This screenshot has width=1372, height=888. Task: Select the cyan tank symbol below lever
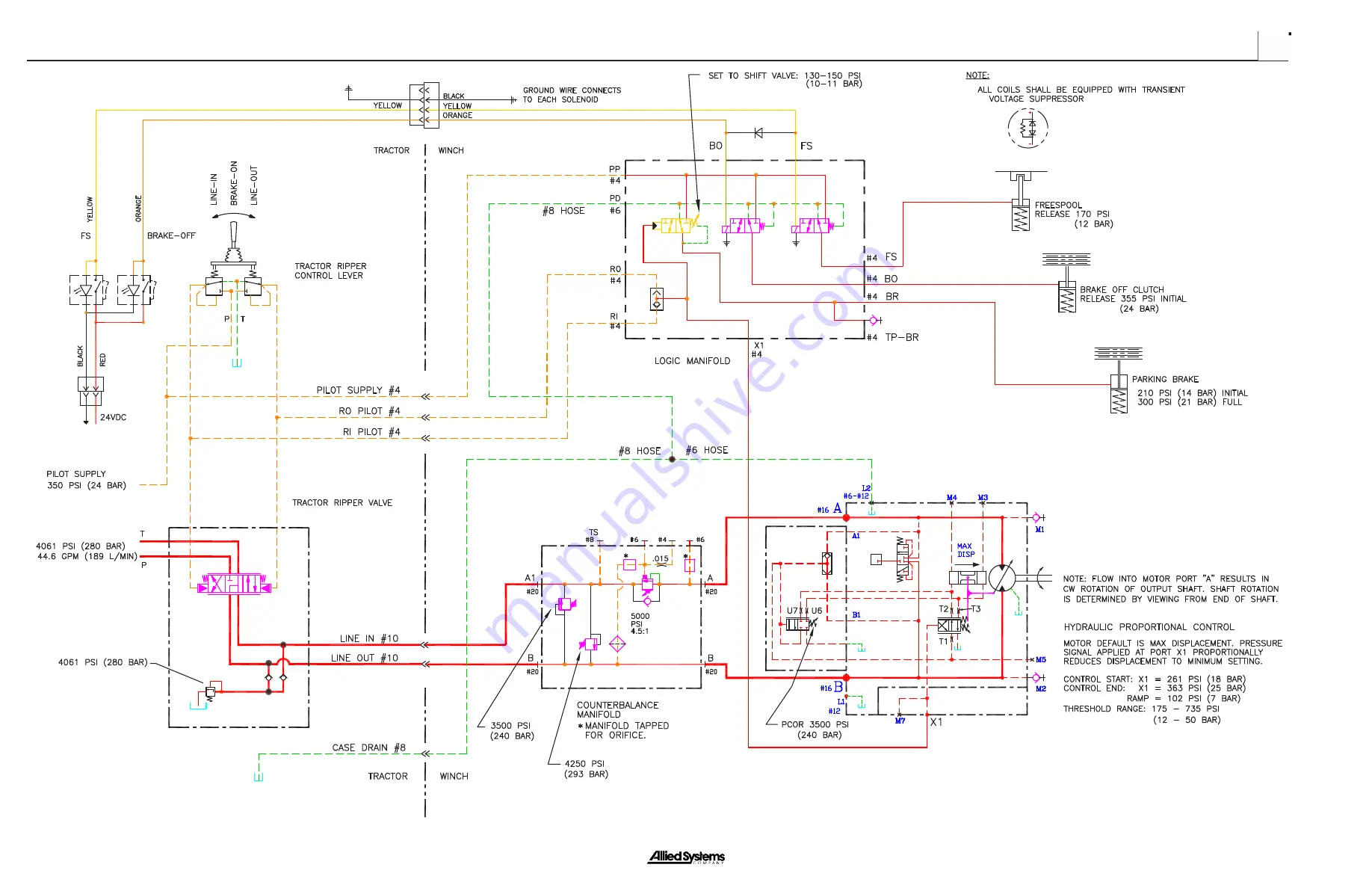[237, 364]
